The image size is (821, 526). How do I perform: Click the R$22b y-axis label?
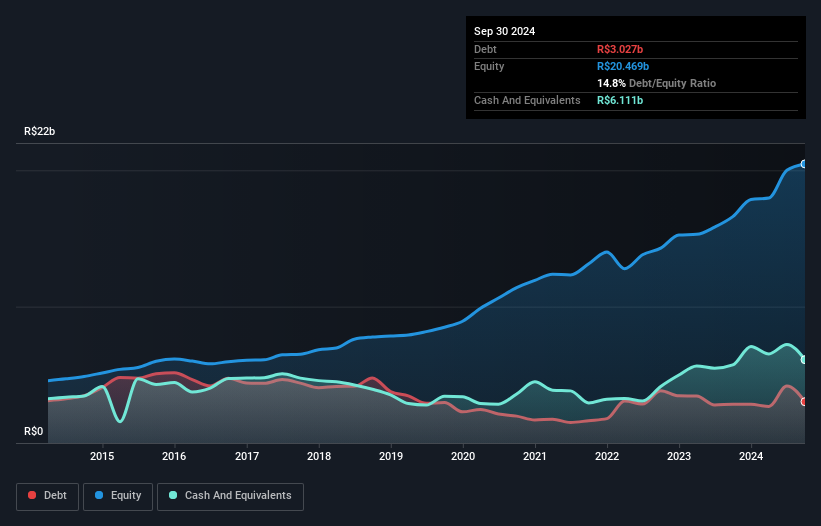[39, 131]
